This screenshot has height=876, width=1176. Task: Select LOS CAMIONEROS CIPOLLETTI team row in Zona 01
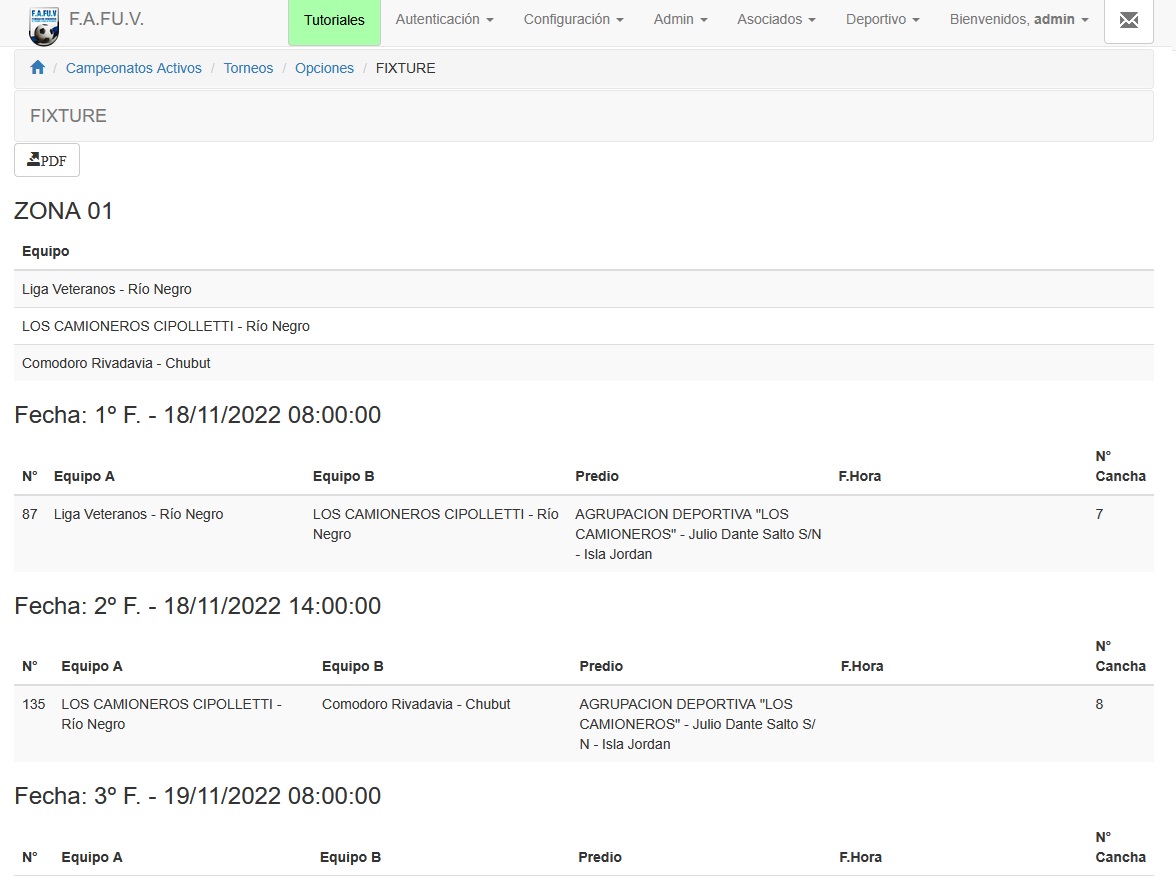166,326
